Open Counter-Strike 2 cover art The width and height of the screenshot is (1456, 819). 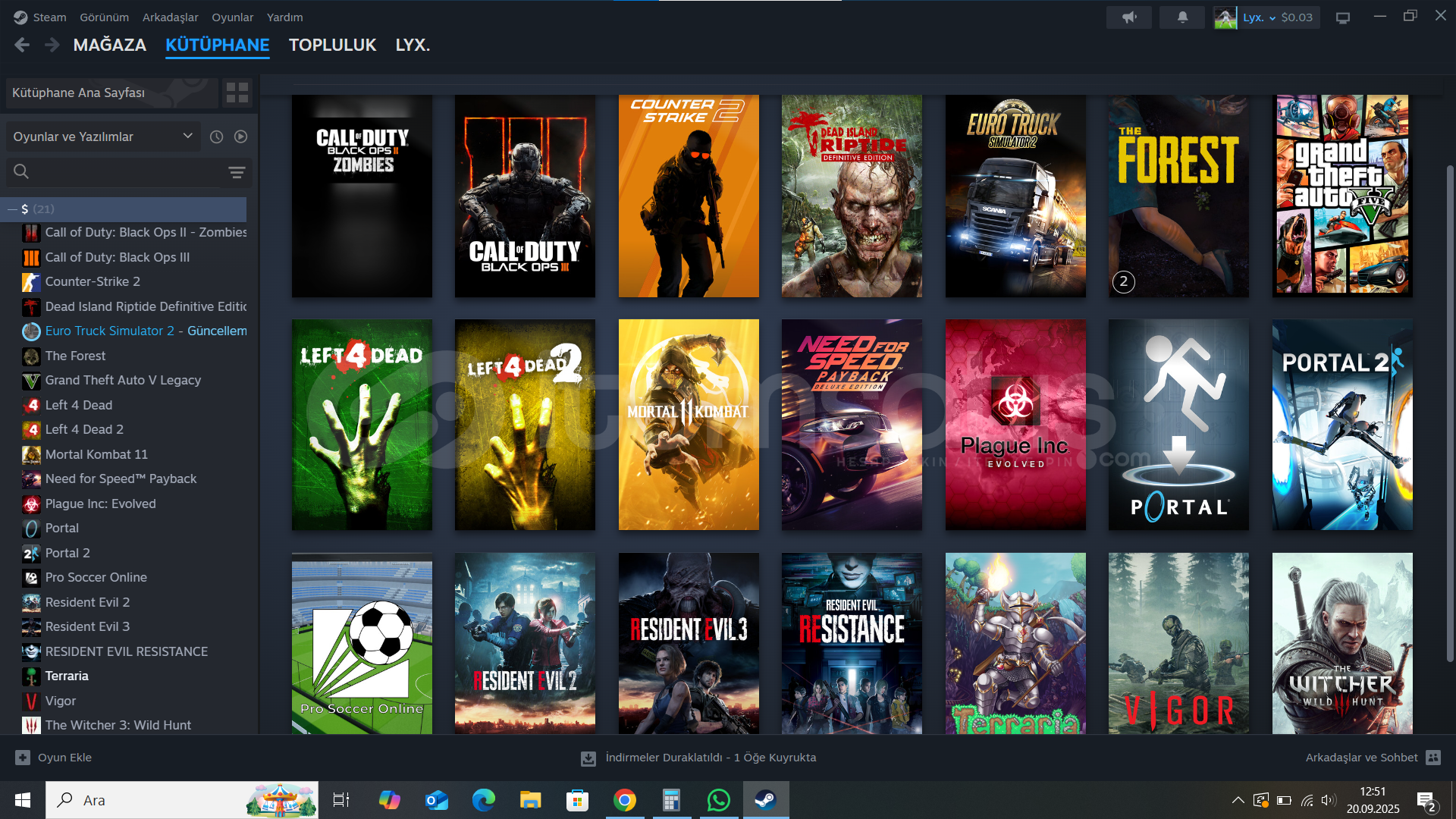(689, 196)
